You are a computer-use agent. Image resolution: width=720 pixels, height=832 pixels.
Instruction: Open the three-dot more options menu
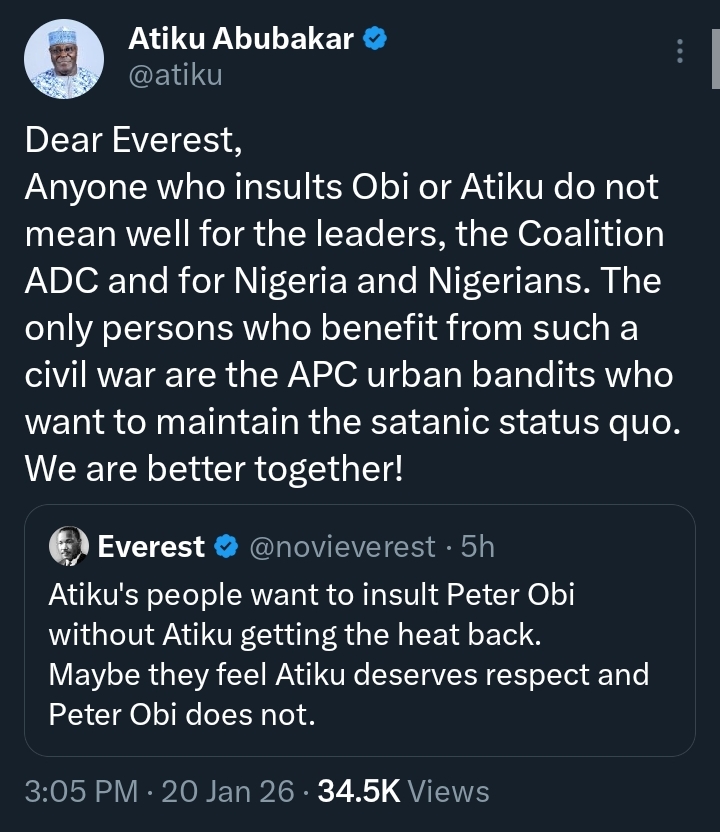tap(680, 51)
